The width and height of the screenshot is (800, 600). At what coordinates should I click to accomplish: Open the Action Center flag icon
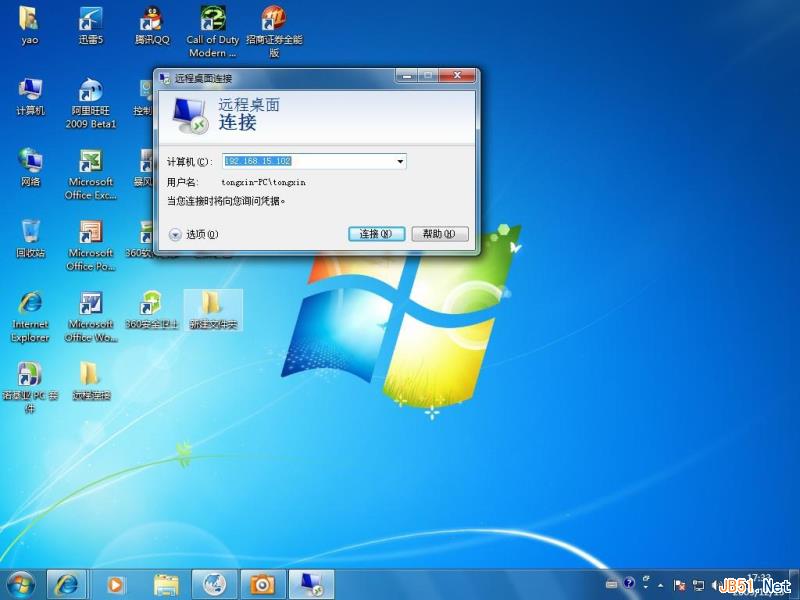click(678, 585)
